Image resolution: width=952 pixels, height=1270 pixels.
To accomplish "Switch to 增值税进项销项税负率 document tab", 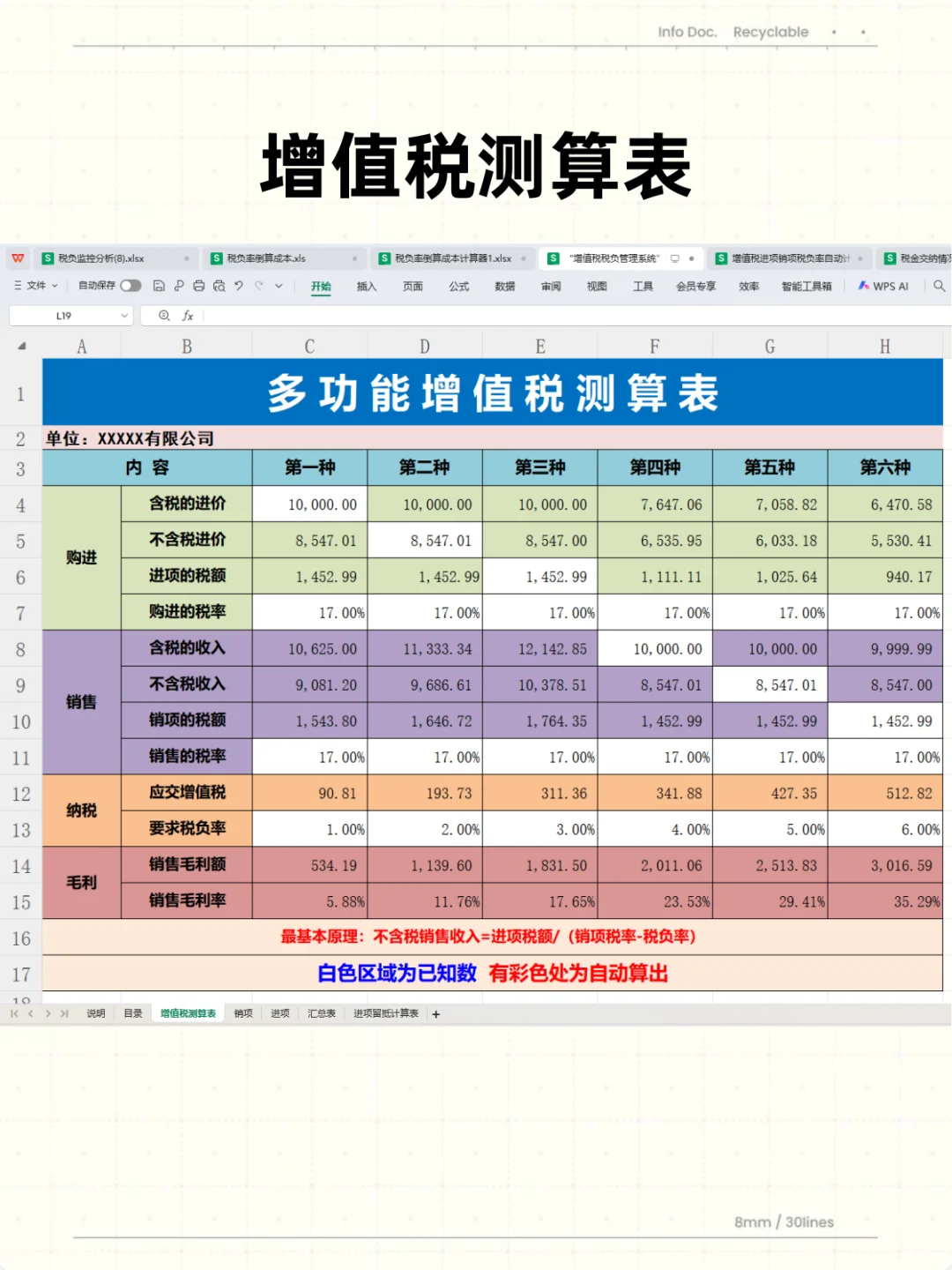I will pos(789,258).
